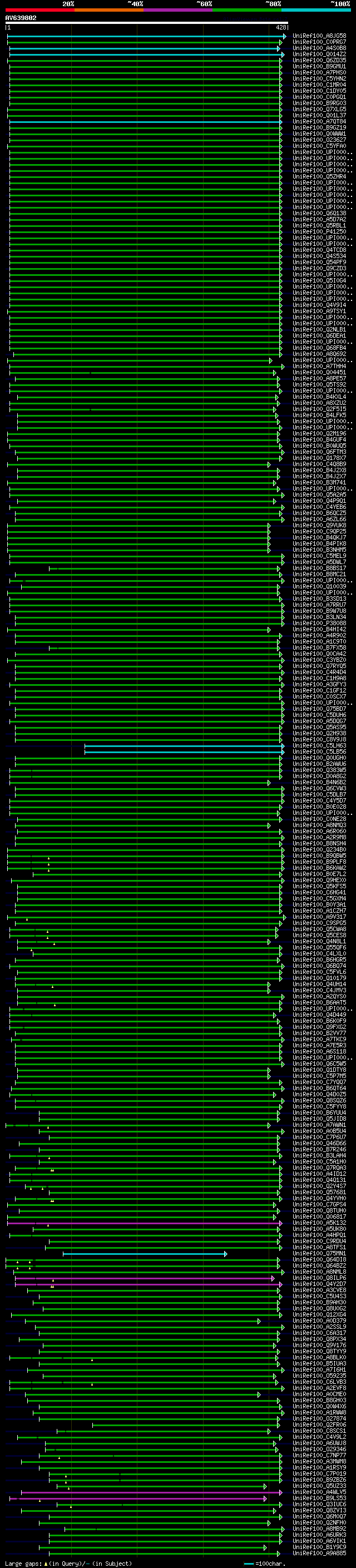Image resolution: width=356 pixels, height=1568 pixels.
Task: Select the UniRef100_A5K132 hit label
Action: [x=319, y=1223]
